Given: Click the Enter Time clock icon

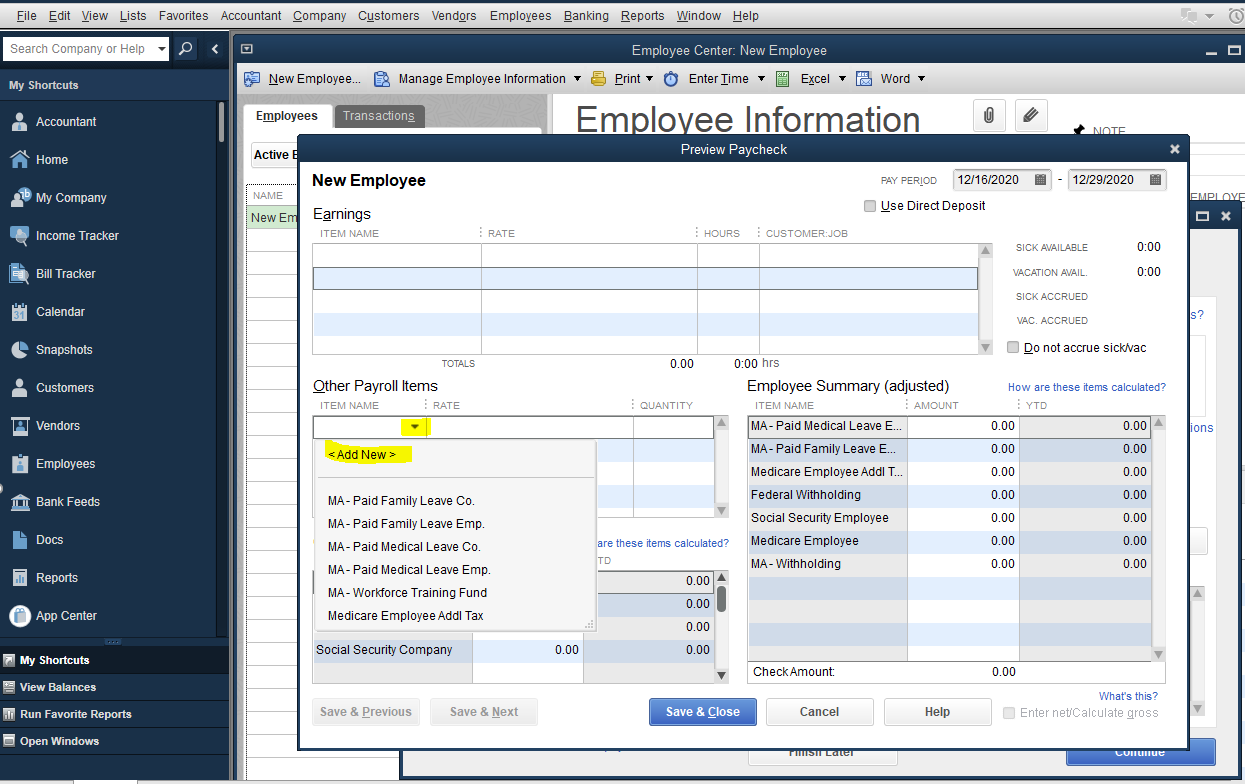Looking at the screenshot, I should 671,78.
